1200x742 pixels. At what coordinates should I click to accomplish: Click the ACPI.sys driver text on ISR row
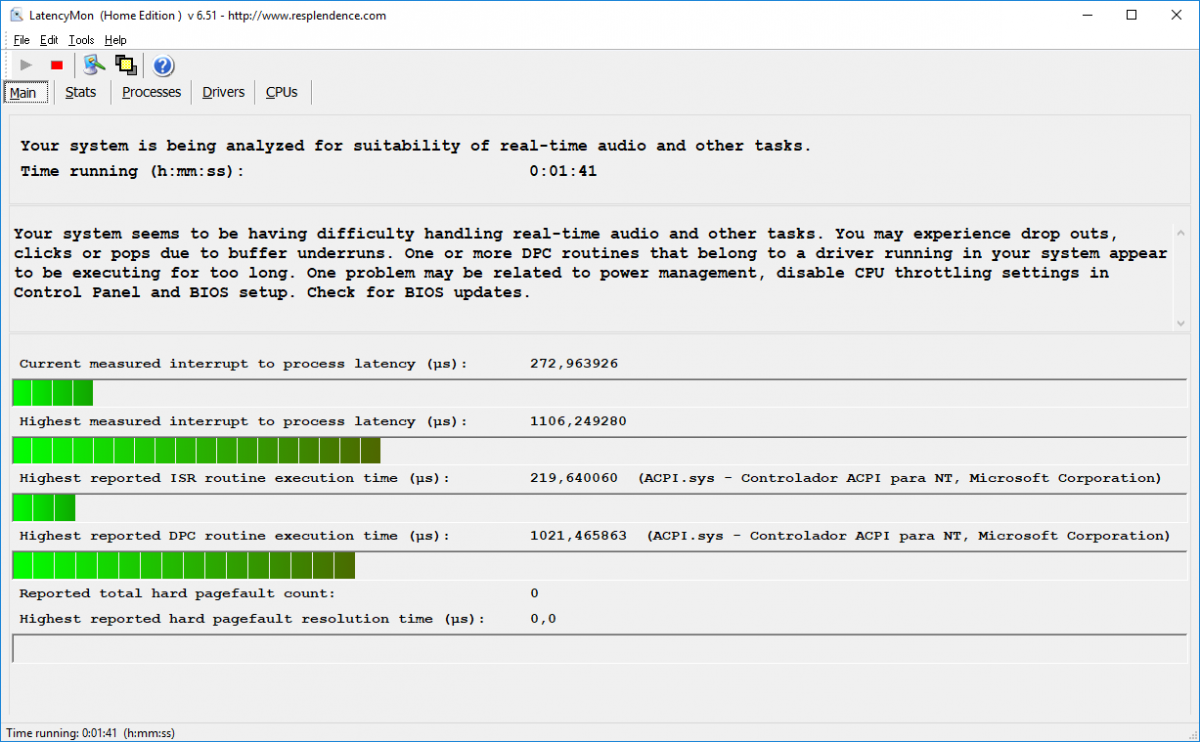[900, 478]
